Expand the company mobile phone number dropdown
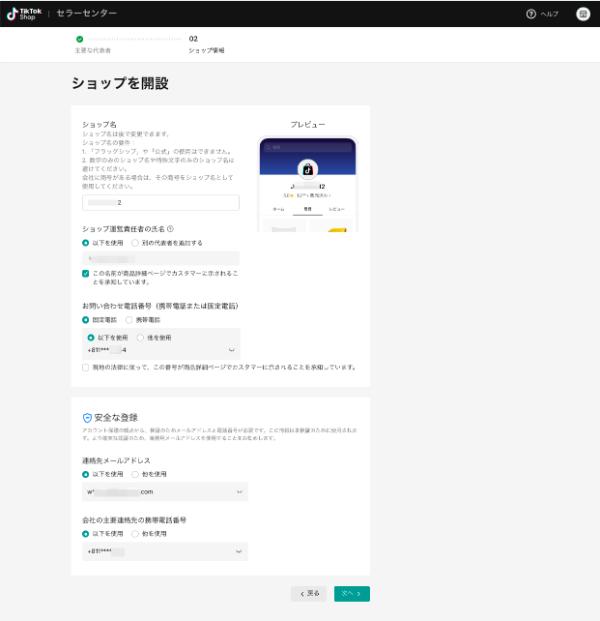Viewport: 600px width, 621px height. (239, 551)
